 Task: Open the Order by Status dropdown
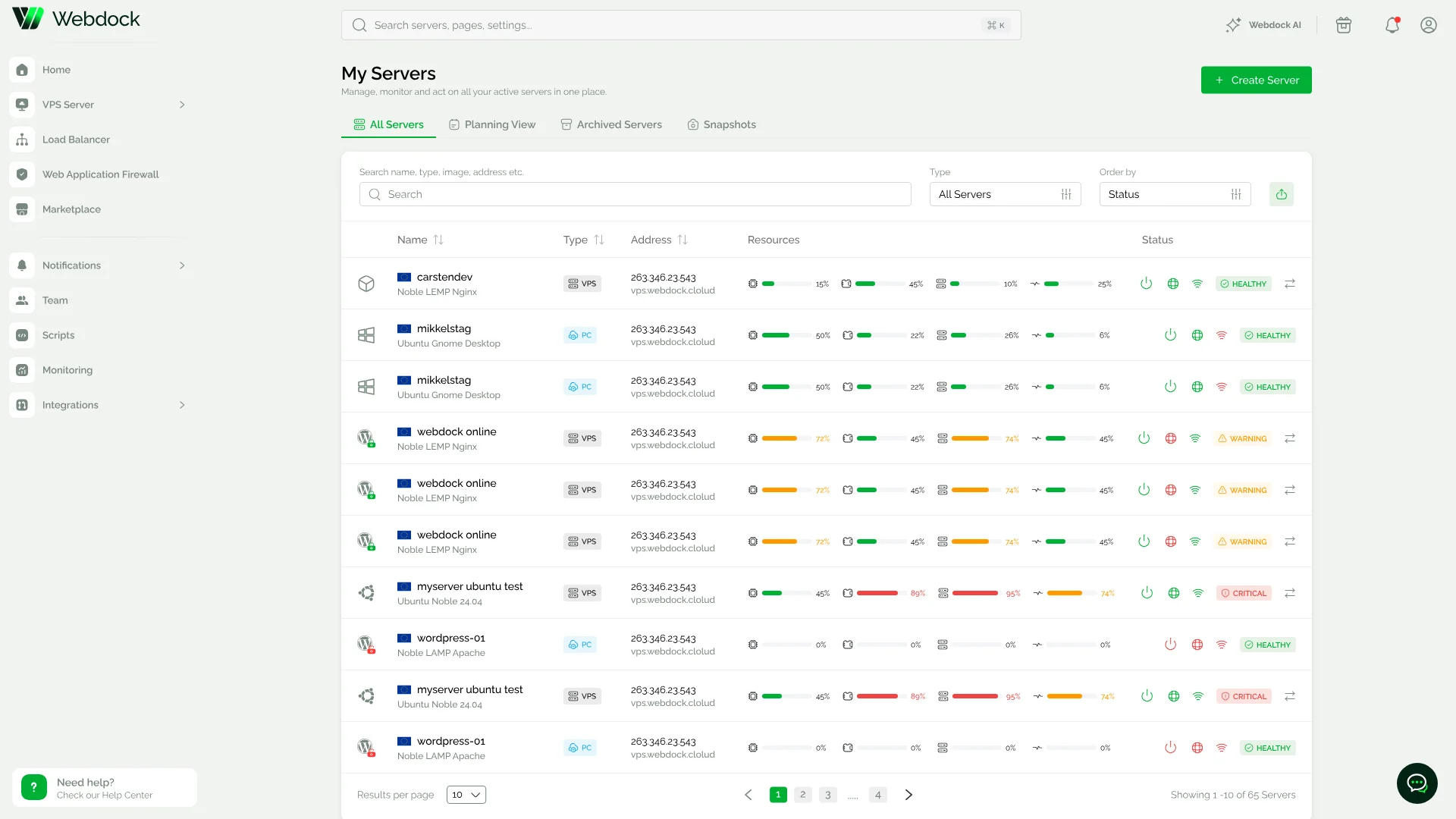click(x=1175, y=194)
